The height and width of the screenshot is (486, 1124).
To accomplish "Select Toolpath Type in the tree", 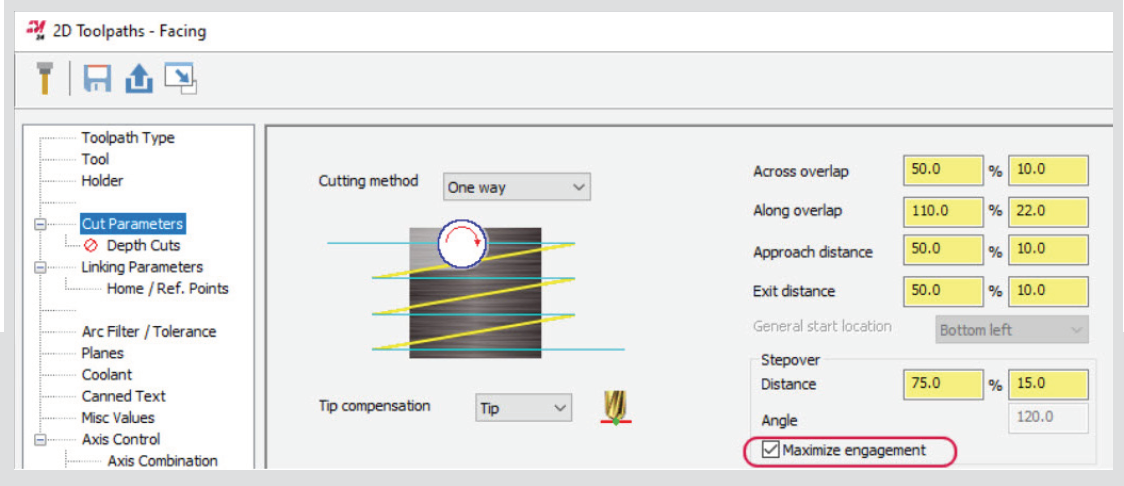I will [x=128, y=138].
